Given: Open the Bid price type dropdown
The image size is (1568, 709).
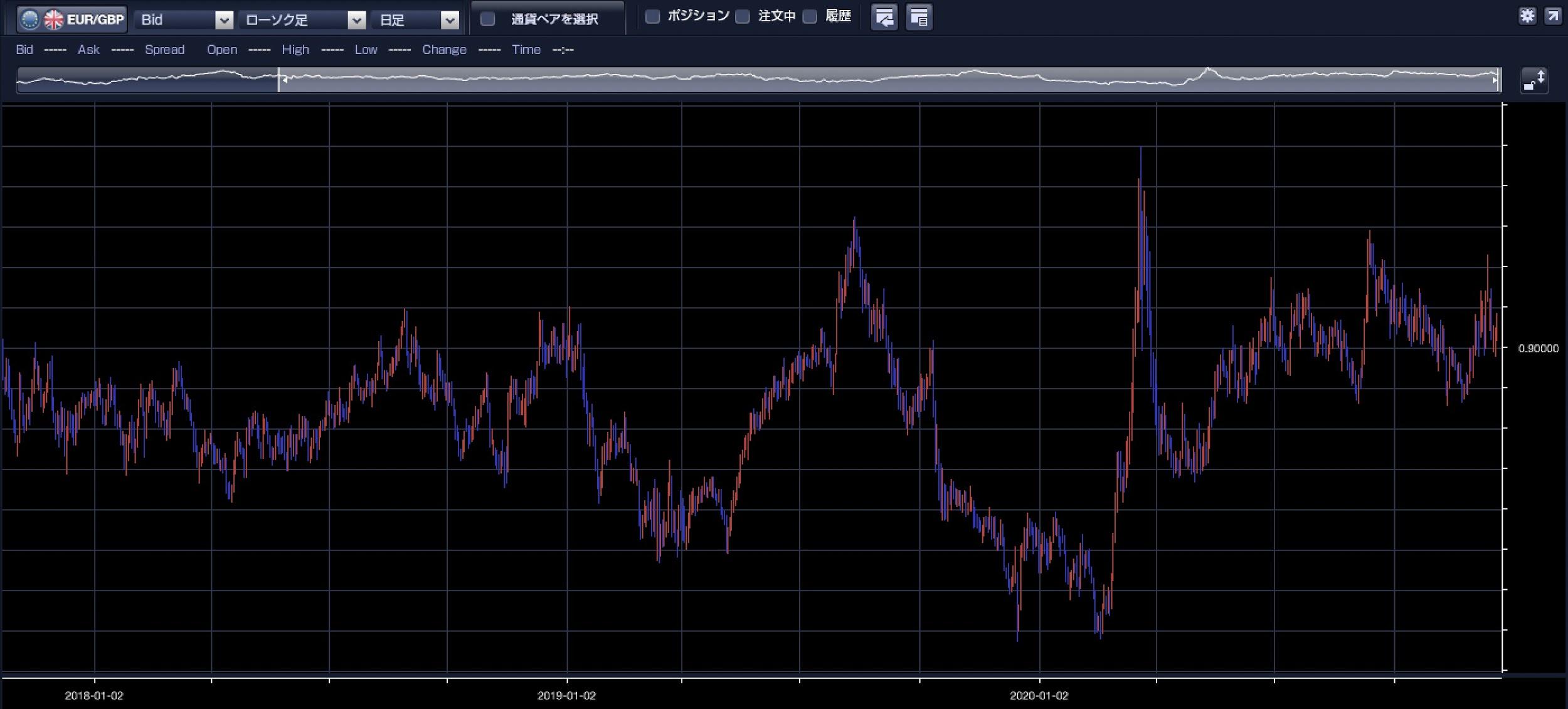Looking at the screenshot, I should pyautogui.click(x=184, y=20).
